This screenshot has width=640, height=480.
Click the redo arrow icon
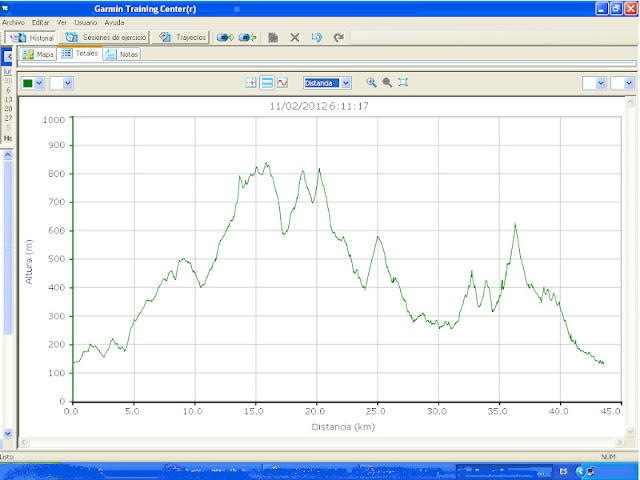338,38
